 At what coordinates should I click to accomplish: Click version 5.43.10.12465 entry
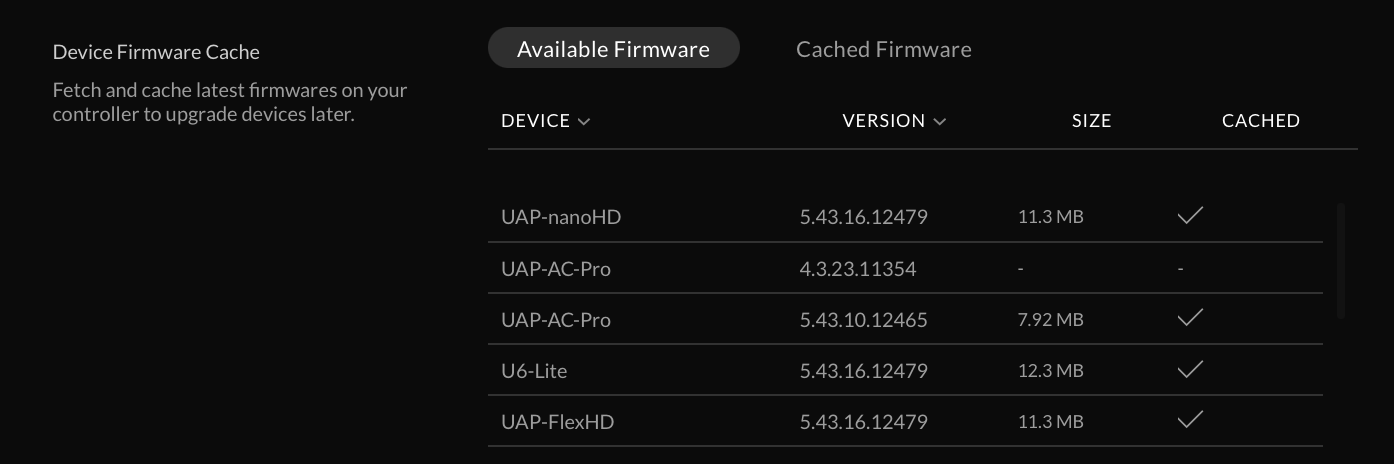coord(863,320)
